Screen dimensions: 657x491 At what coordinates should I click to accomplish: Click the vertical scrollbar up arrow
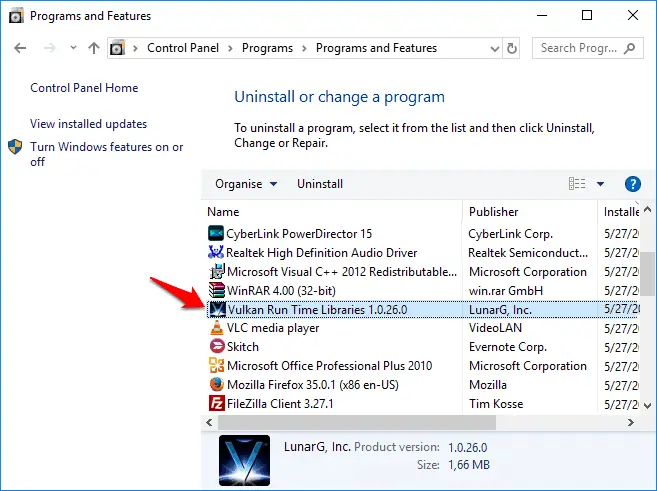(x=647, y=209)
